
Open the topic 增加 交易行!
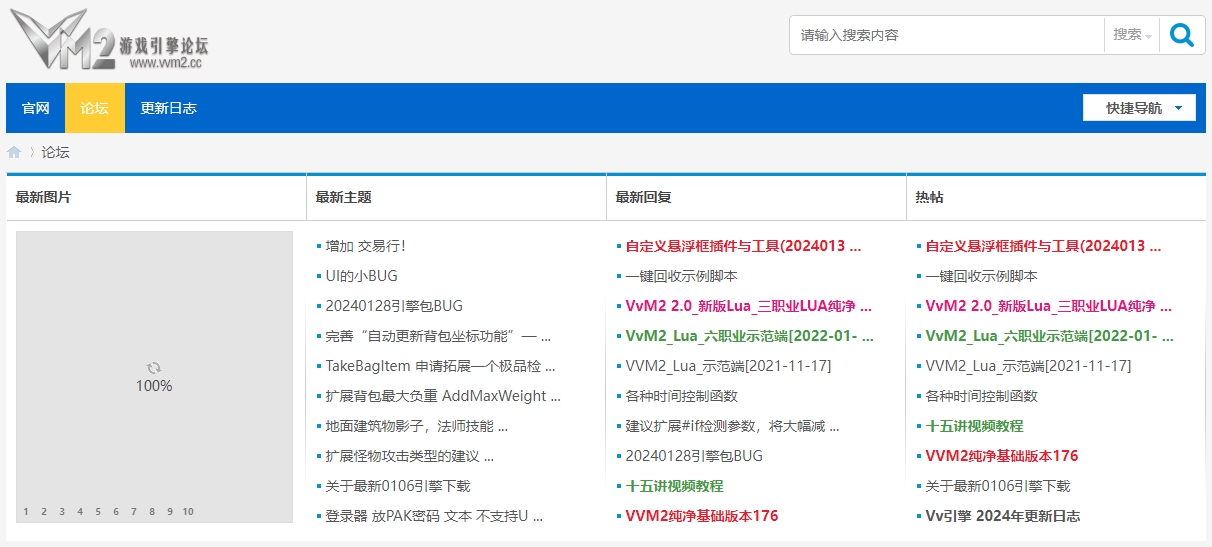click(x=365, y=246)
